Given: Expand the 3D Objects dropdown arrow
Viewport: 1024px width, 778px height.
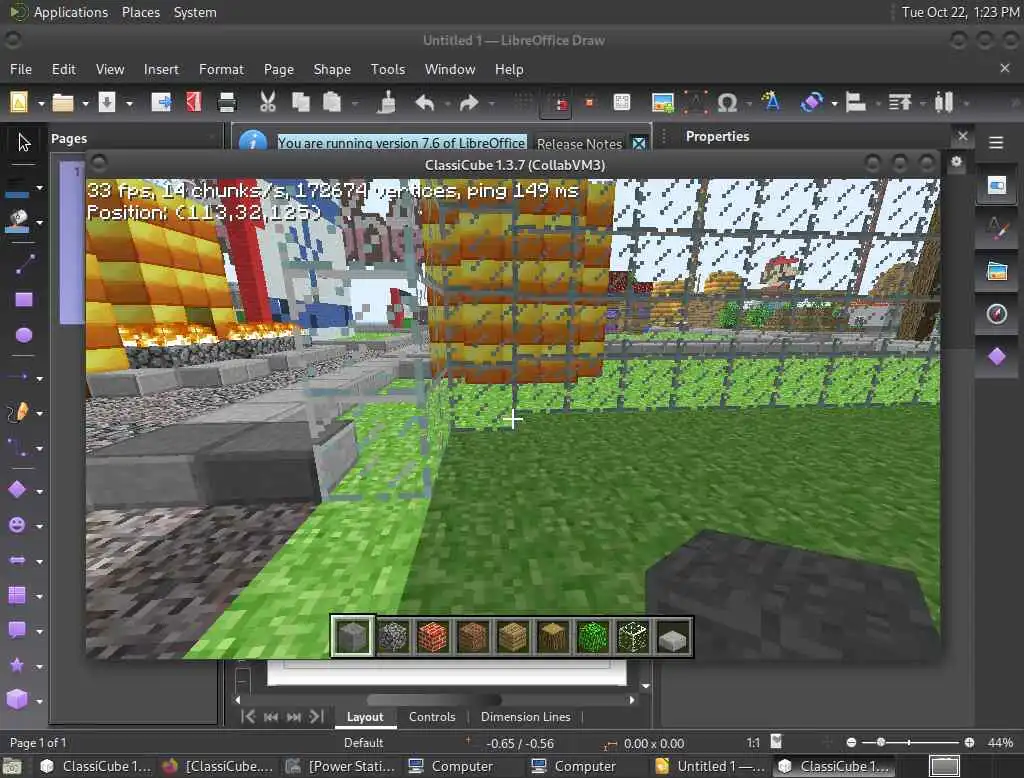Looking at the screenshot, I should click(x=39, y=701).
